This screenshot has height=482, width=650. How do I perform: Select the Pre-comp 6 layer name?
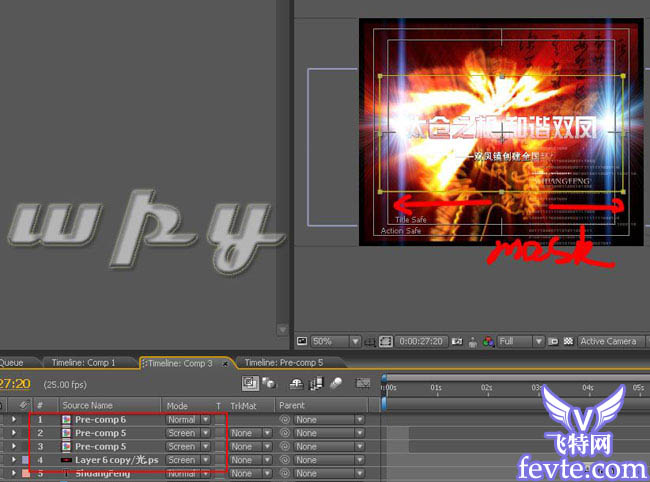pyautogui.click(x=100, y=419)
